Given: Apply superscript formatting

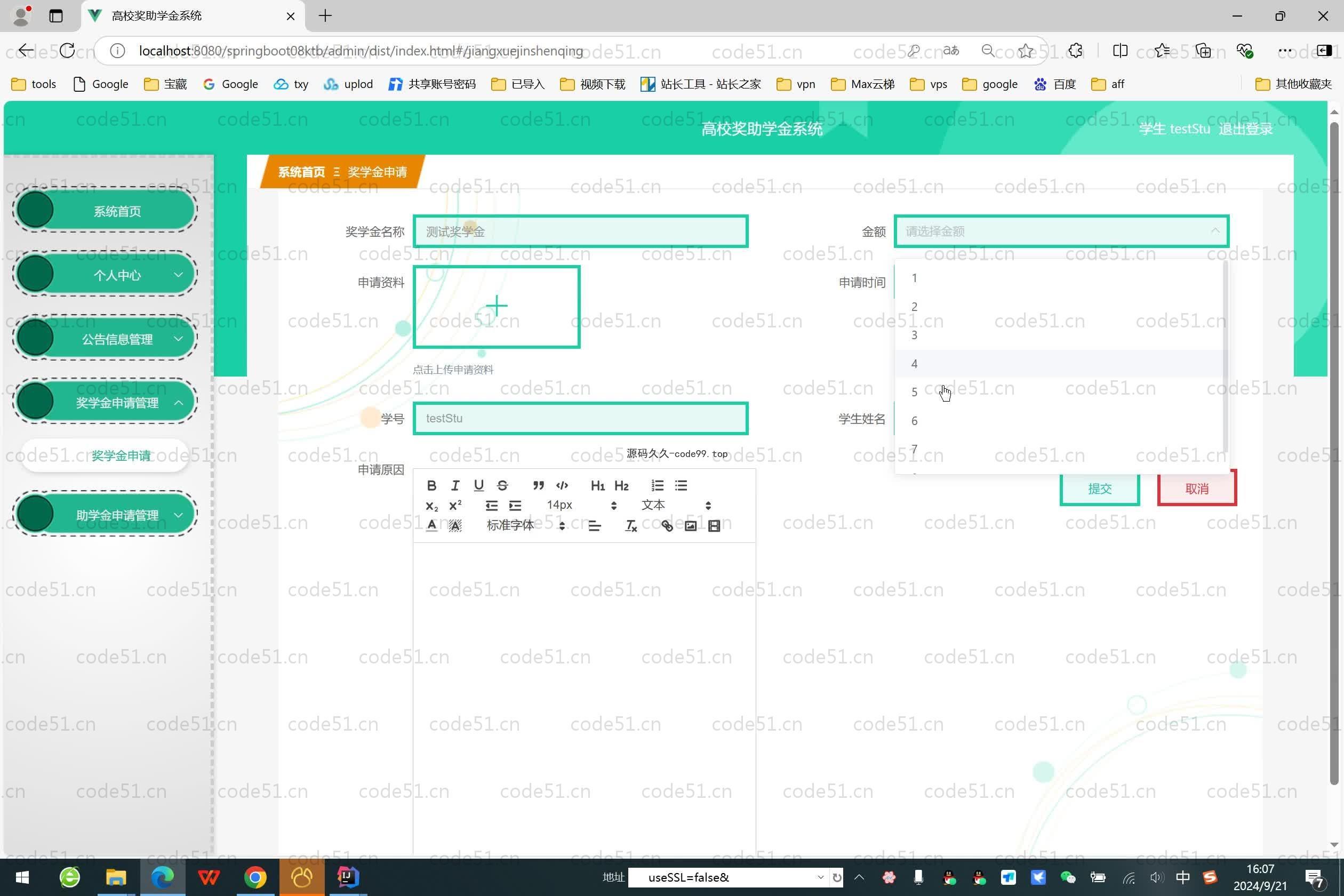Looking at the screenshot, I should point(455,506).
